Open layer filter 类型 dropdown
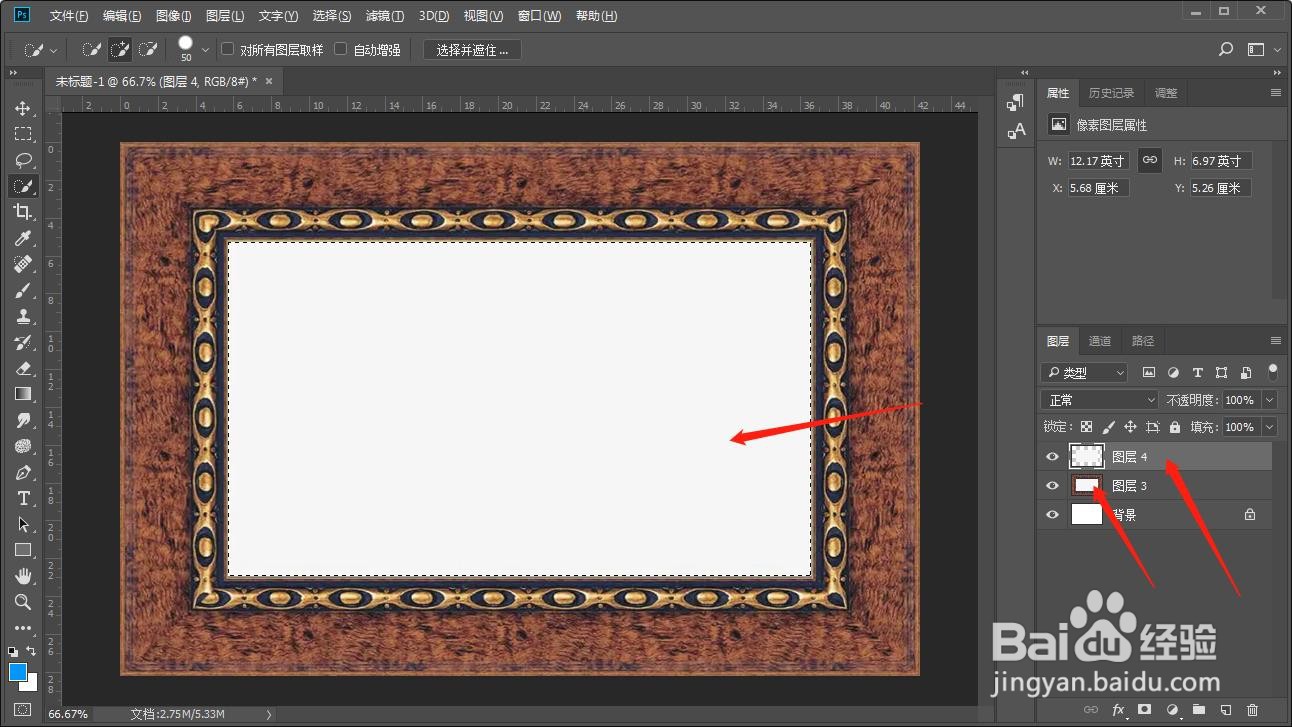 (x=1084, y=372)
